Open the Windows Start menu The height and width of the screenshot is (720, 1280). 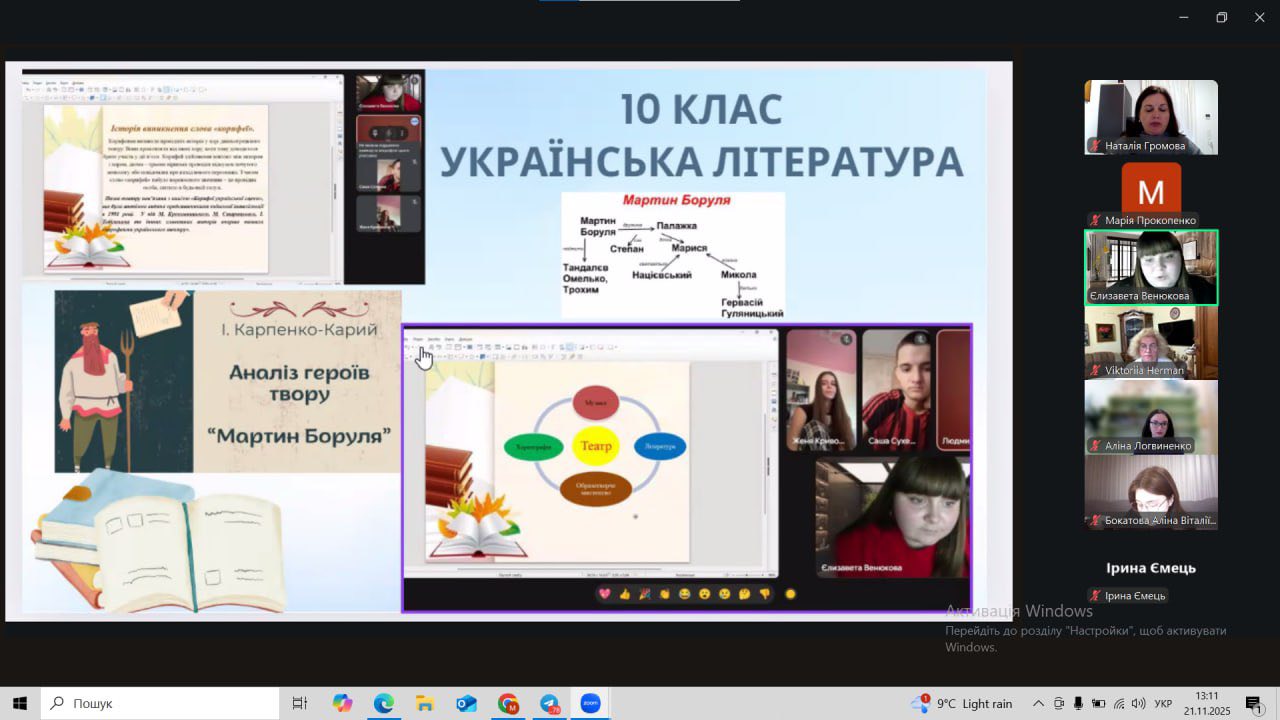20,704
